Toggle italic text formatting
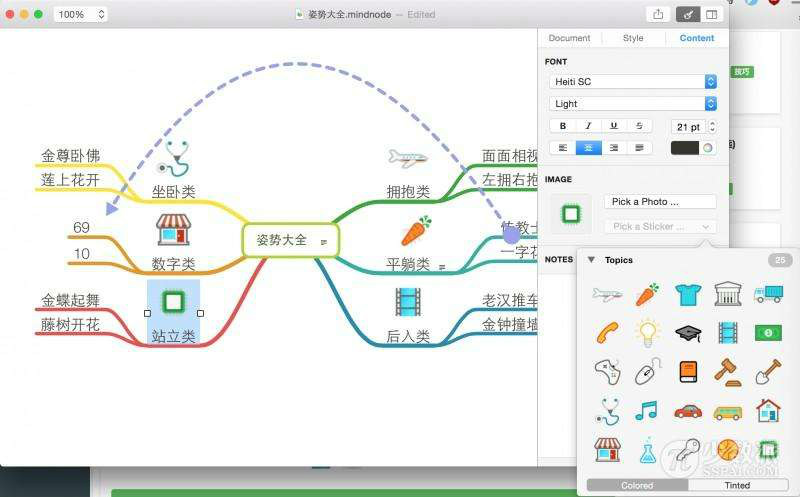The height and width of the screenshot is (497, 800). pyautogui.click(x=588, y=126)
